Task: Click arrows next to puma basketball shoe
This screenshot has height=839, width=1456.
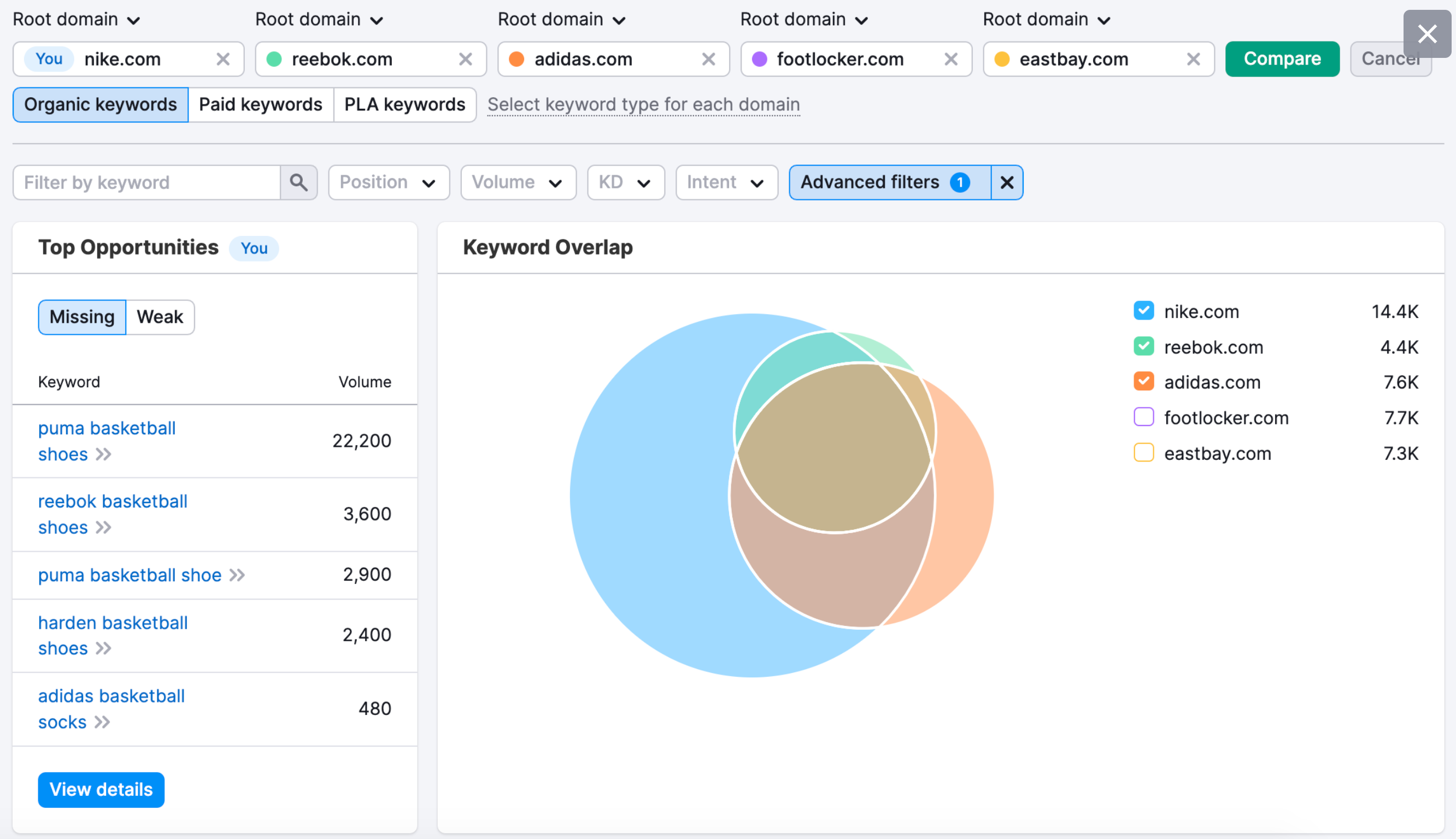Action: (238, 575)
